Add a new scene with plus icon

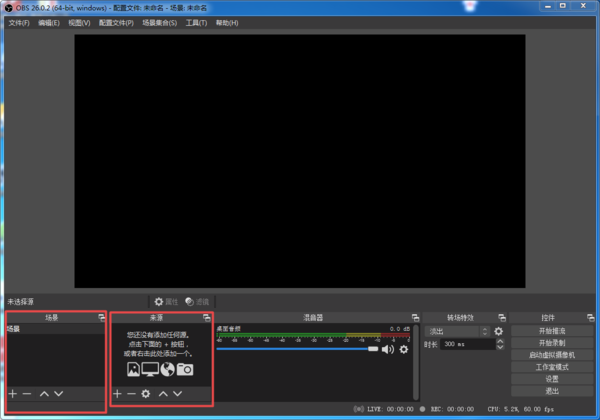tap(12, 394)
